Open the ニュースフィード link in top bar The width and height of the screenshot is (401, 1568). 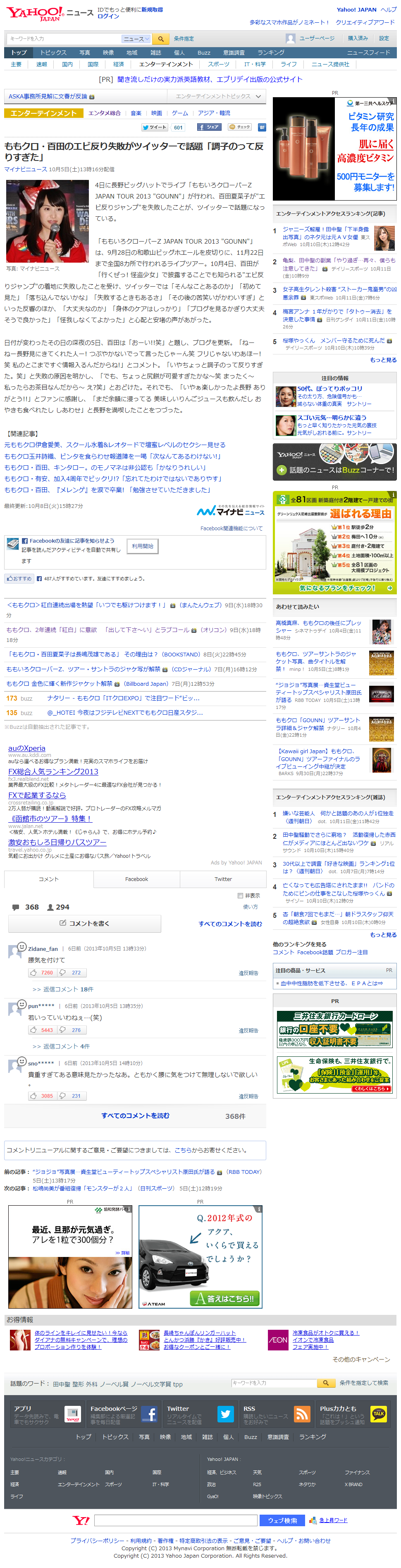(368, 53)
